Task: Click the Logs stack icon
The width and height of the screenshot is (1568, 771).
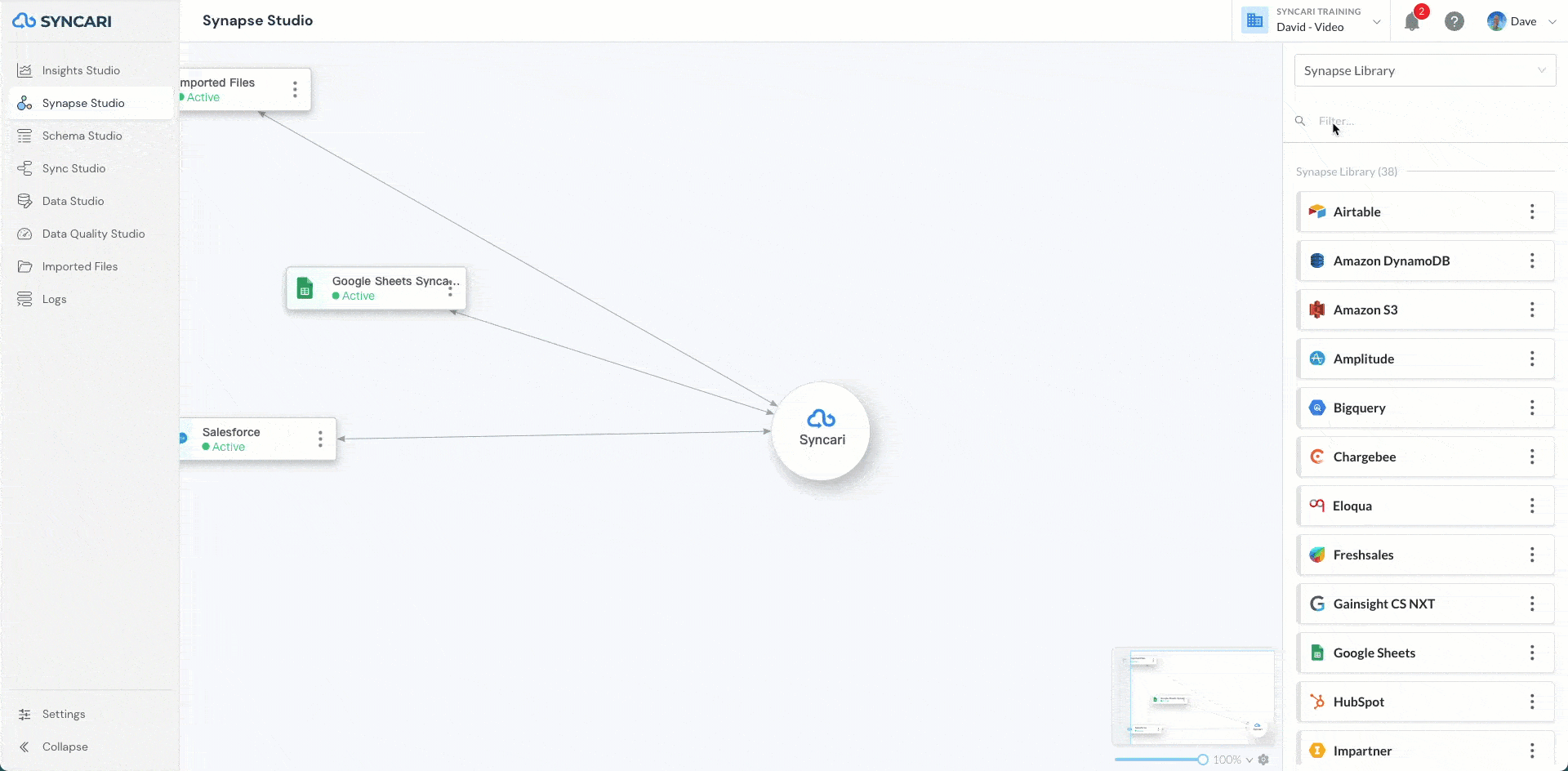Action: pyautogui.click(x=24, y=299)
